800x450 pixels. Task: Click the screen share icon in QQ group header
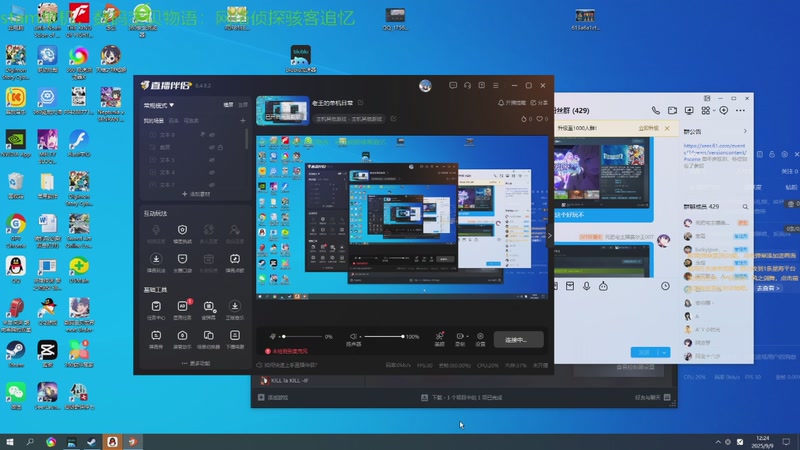689,110
